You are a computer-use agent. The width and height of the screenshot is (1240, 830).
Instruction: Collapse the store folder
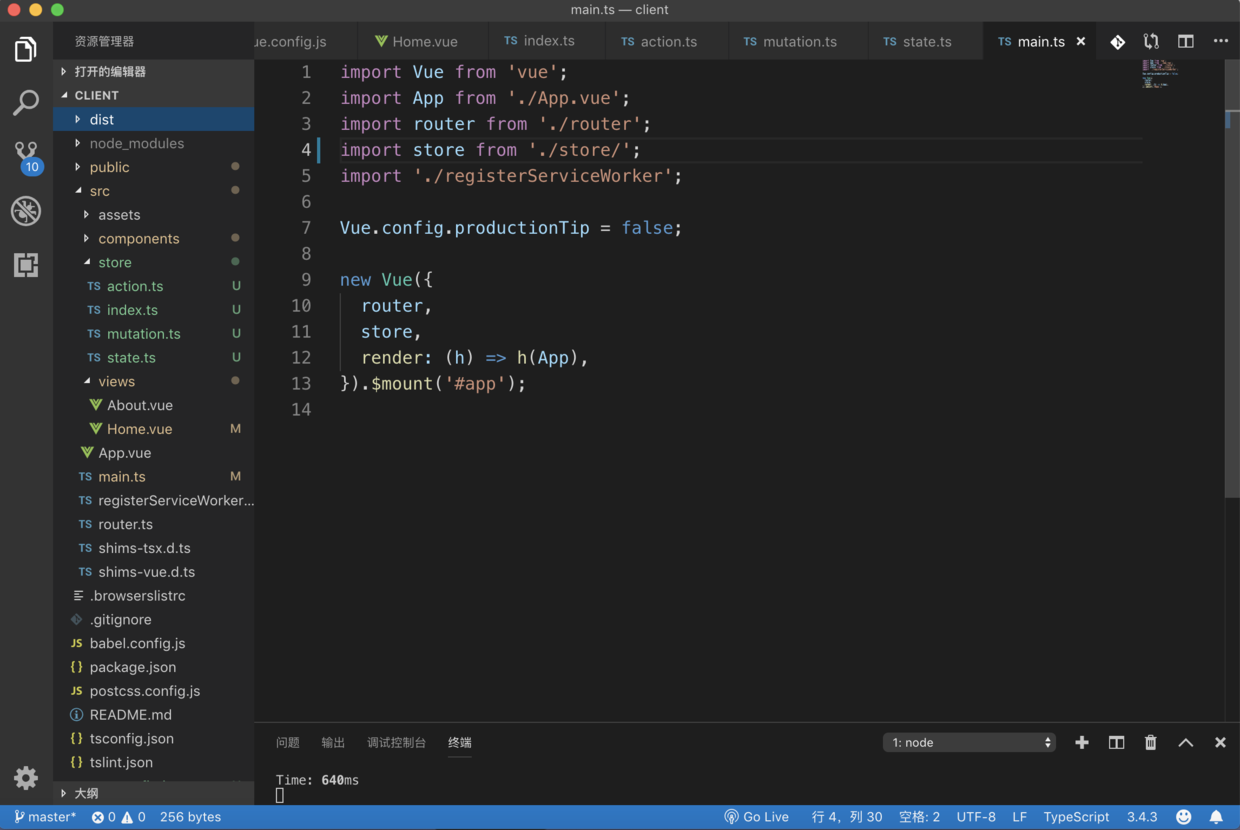[x=114, y=262]
